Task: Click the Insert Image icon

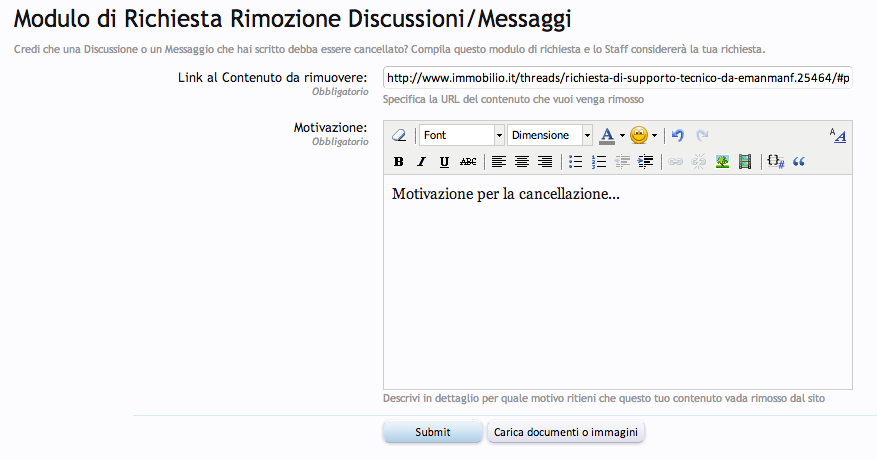Action: coord(722,162)
